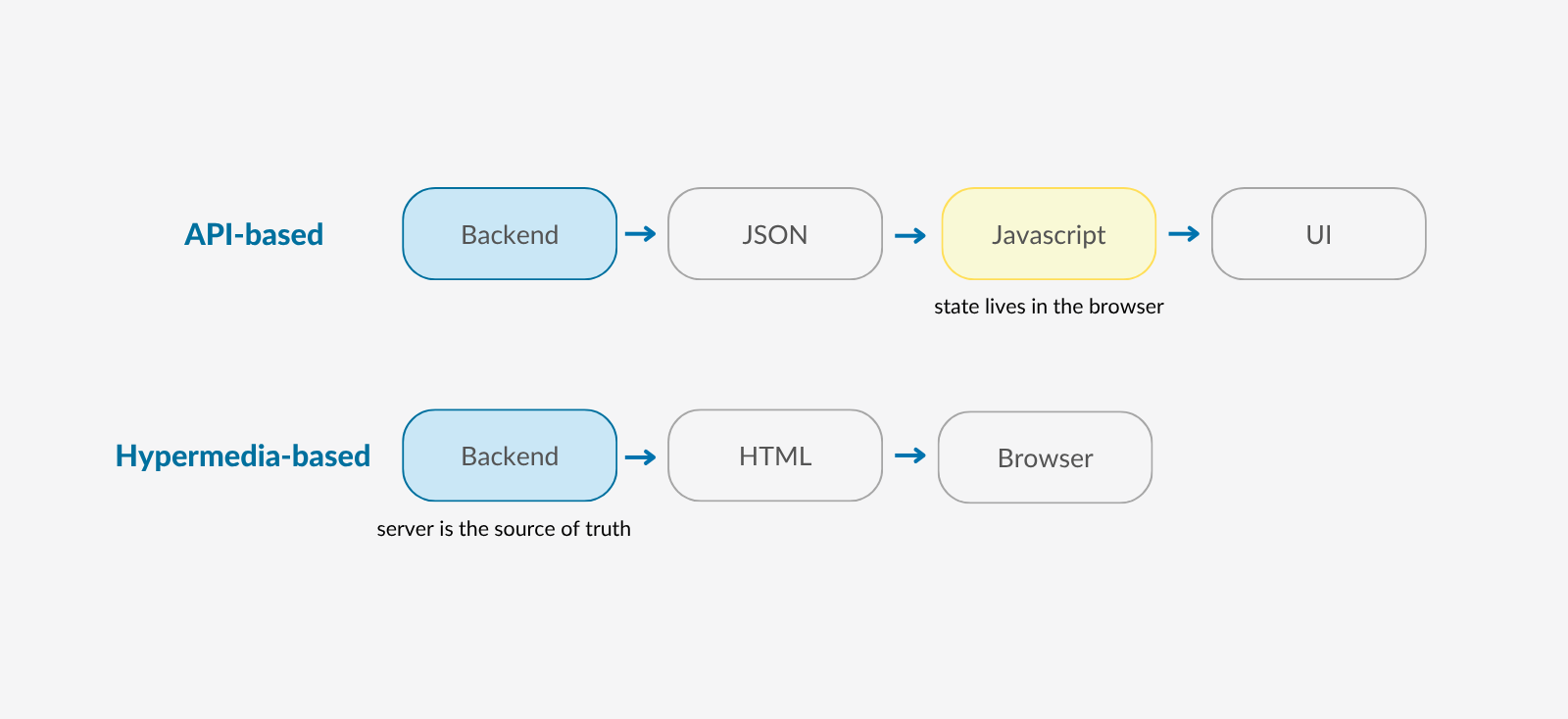Click the Hypermedia-based row label
Screen dimensions: 1568x719
pos(243,456)
